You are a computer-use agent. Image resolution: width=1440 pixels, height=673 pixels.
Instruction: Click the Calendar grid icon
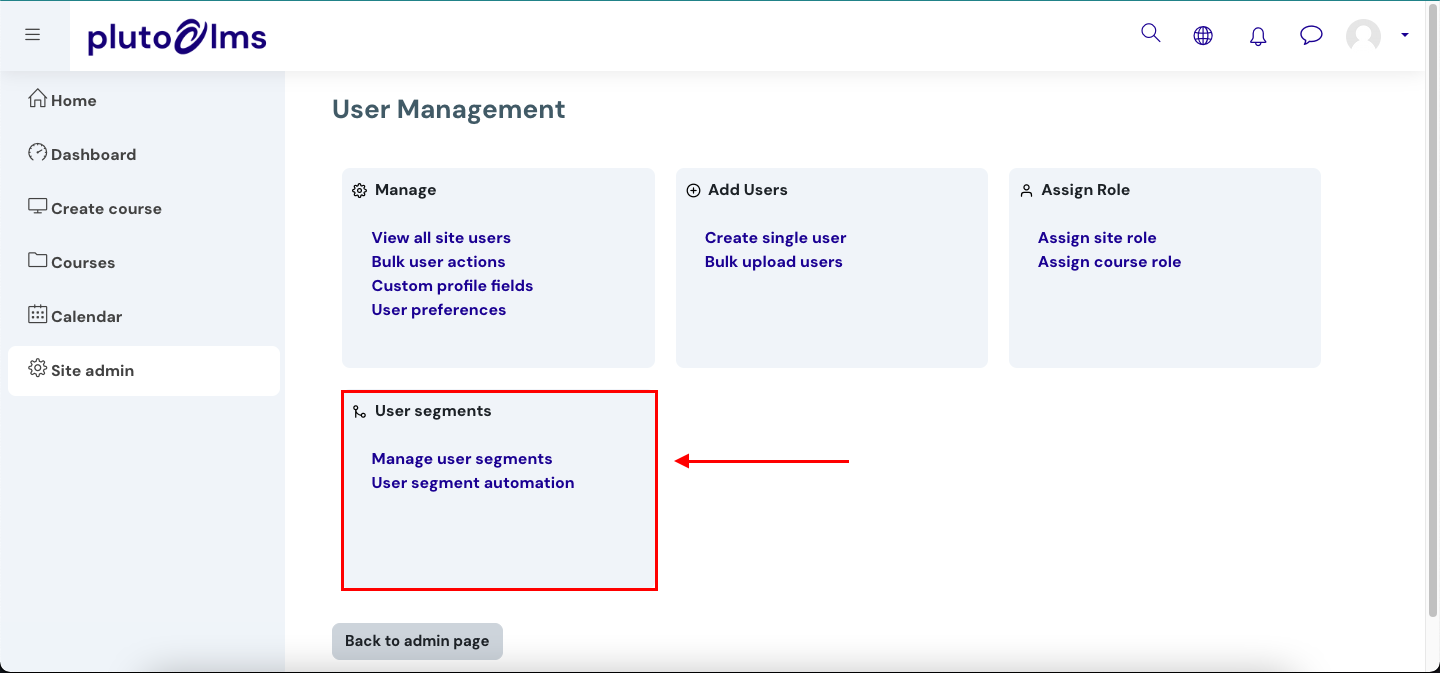point(38,314)
